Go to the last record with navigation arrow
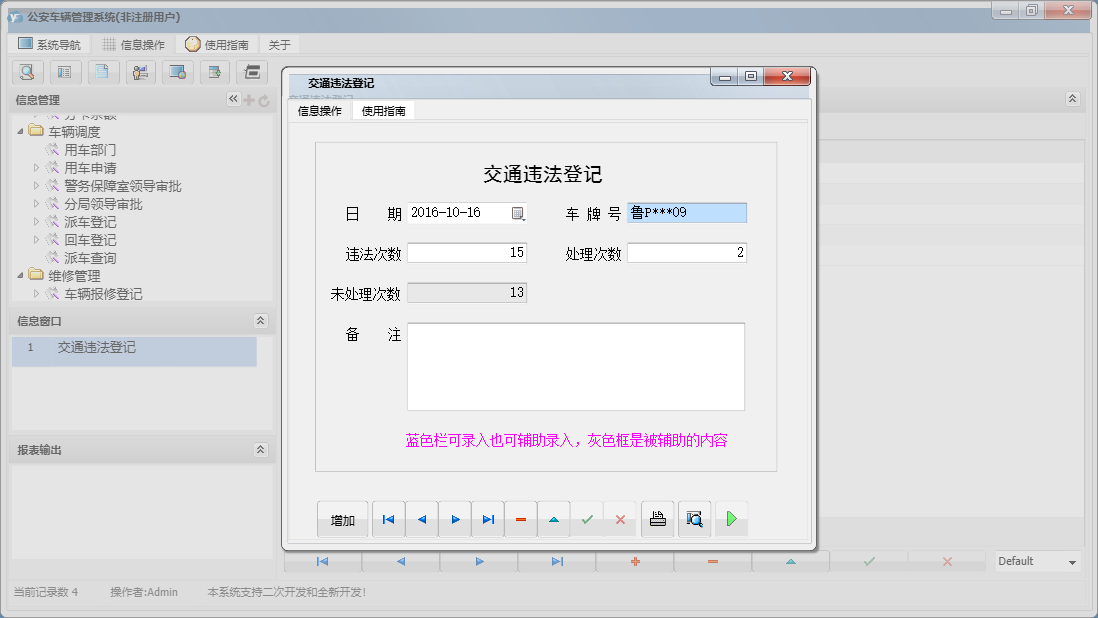1098x618 pixels. click(x=488, y=519)
